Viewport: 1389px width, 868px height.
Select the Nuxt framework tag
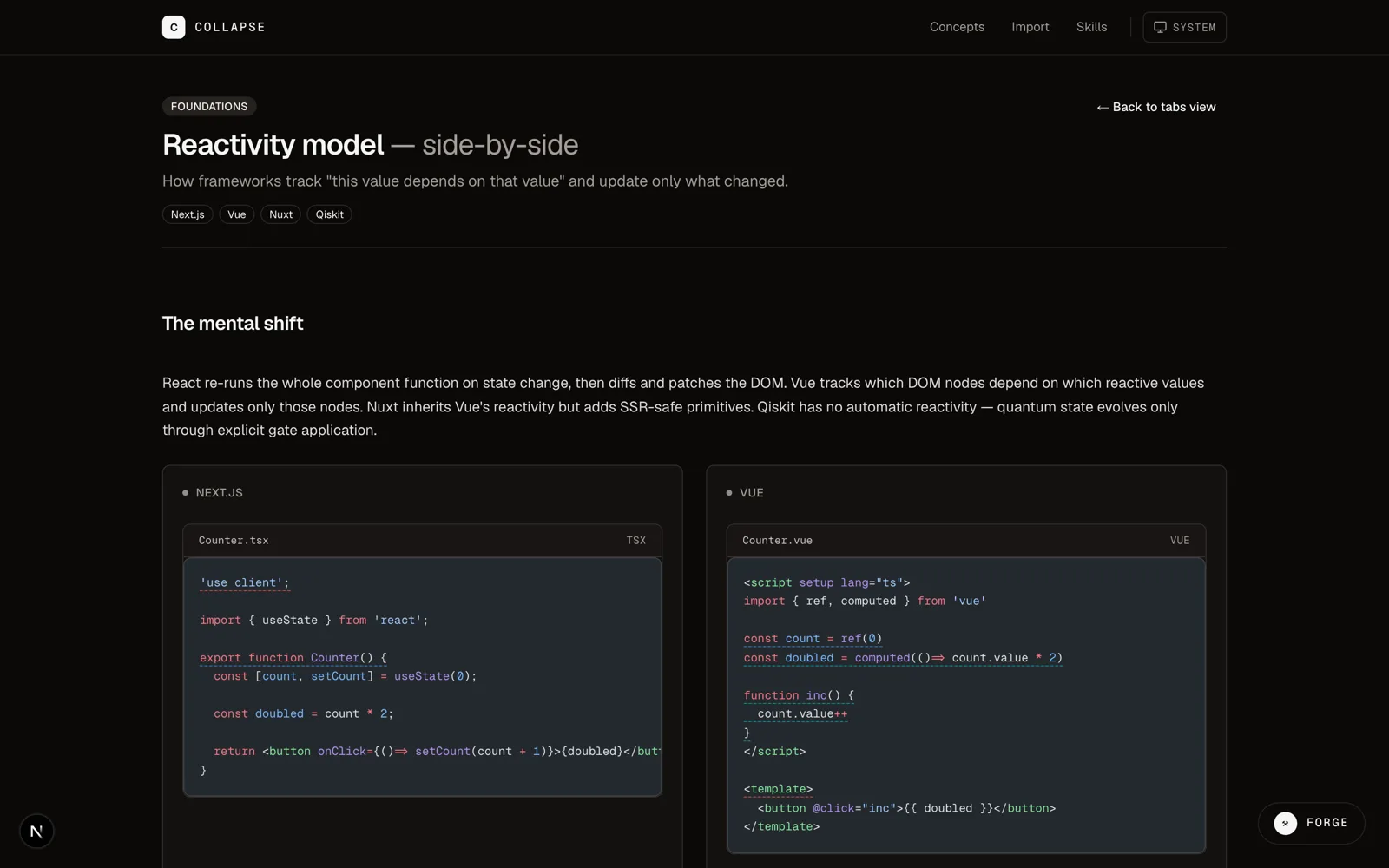click(x=280, y=214)
